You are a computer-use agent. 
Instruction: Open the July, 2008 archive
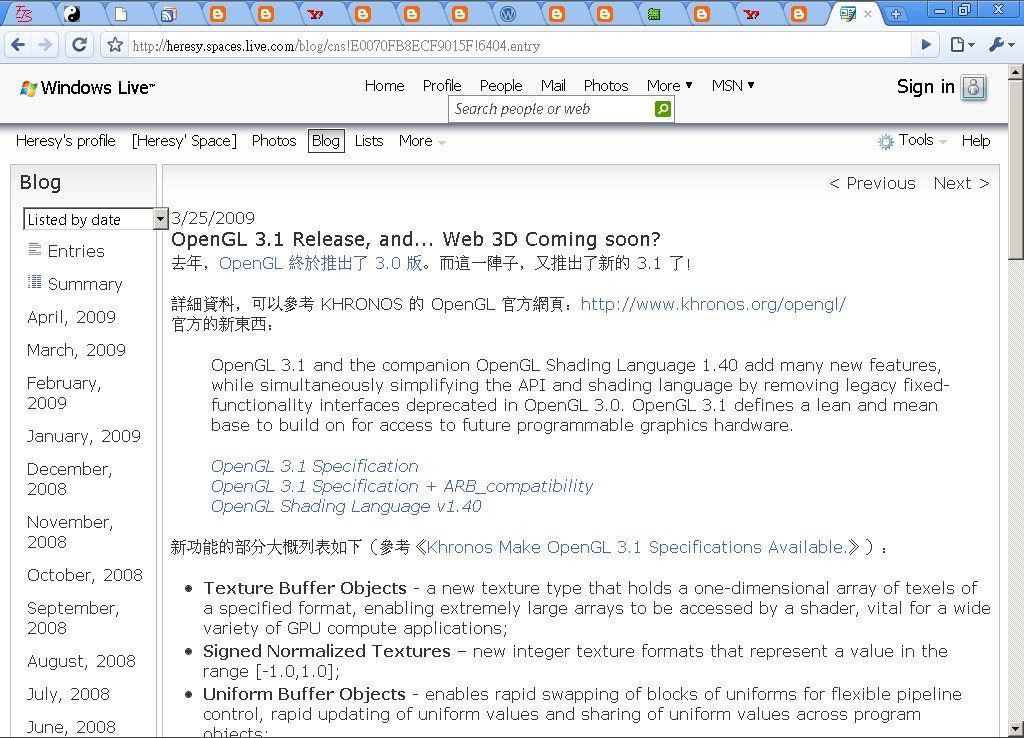coord(68,694)
